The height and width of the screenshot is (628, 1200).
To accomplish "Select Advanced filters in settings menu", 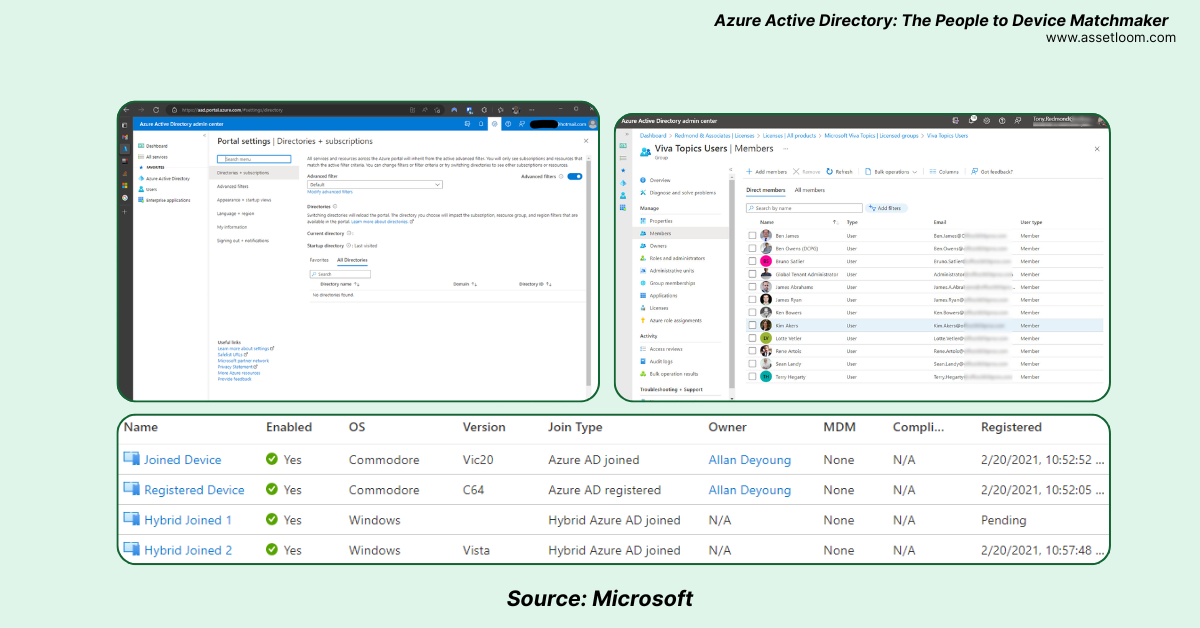I will (x=233, y=186).
